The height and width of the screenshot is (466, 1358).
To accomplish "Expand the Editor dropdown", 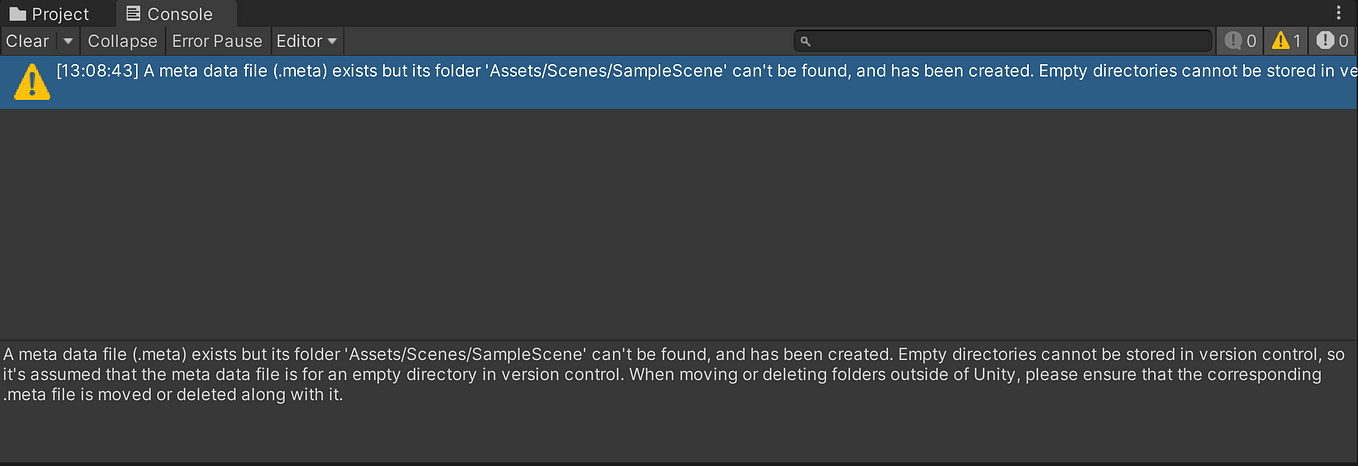I will tap(307, 41).
